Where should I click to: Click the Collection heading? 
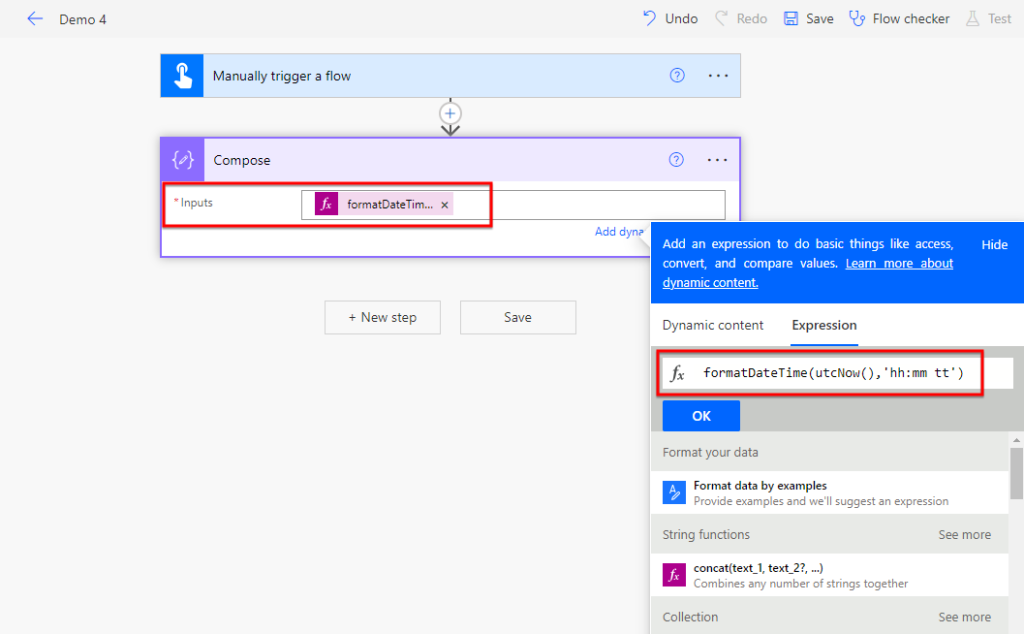tap(690, 617)
